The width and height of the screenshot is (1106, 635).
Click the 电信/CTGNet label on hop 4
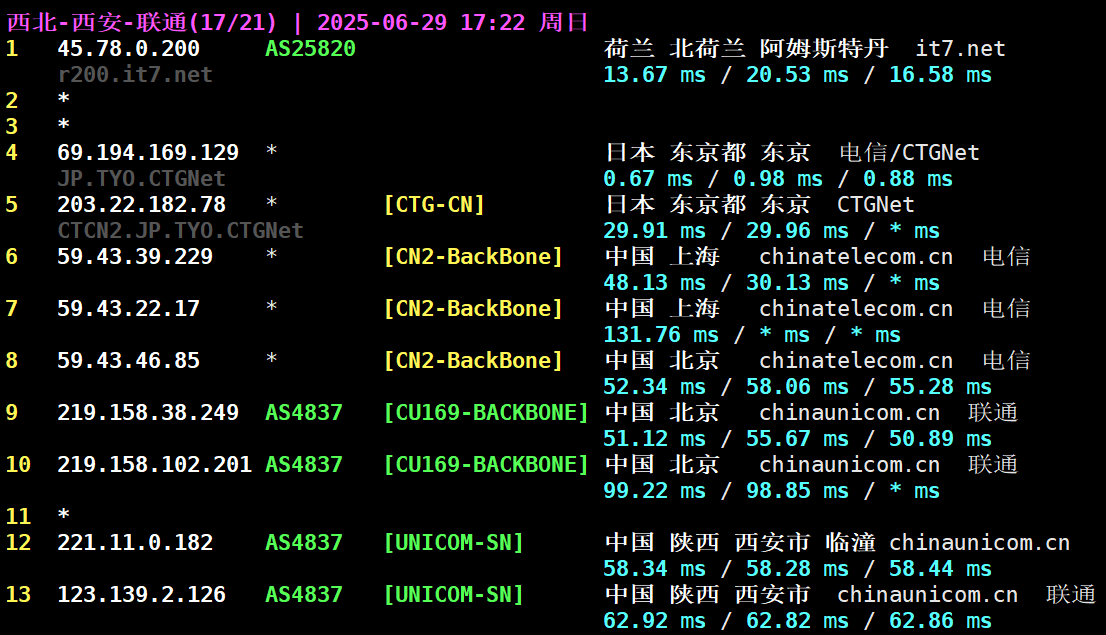[909, 152]
